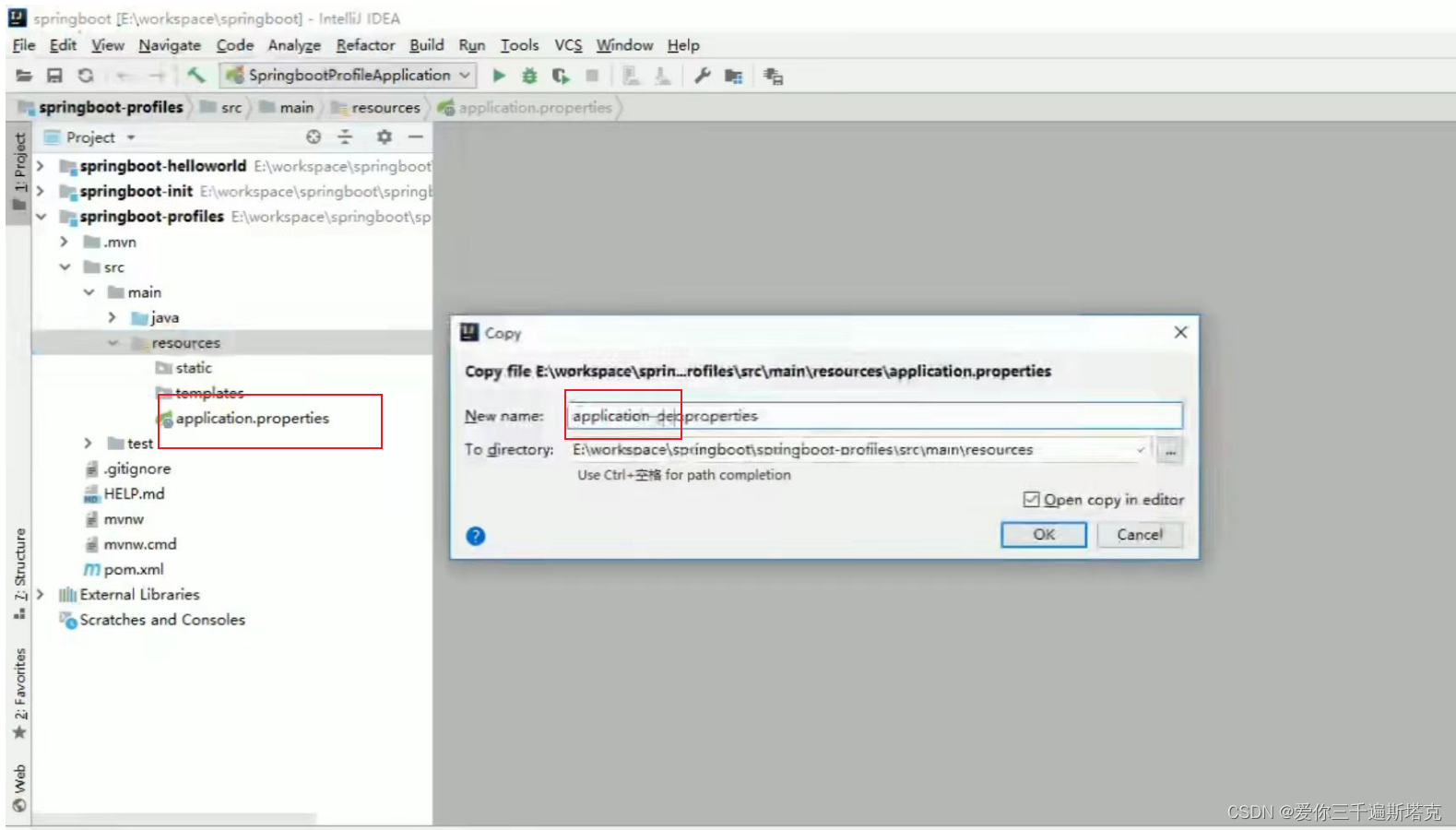Expand the springboot-init module

40,191
